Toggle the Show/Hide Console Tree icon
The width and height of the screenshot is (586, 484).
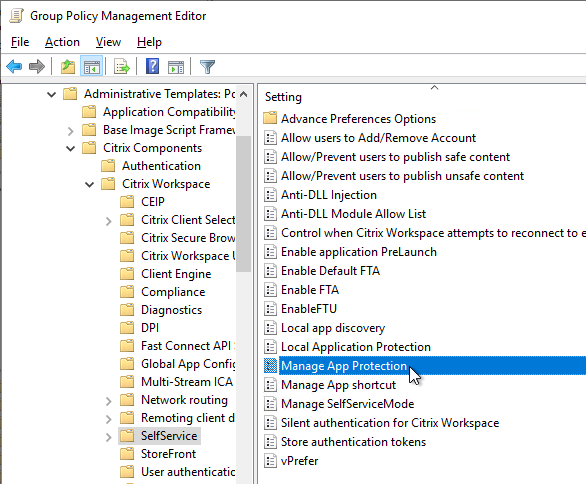click(92, 67)
